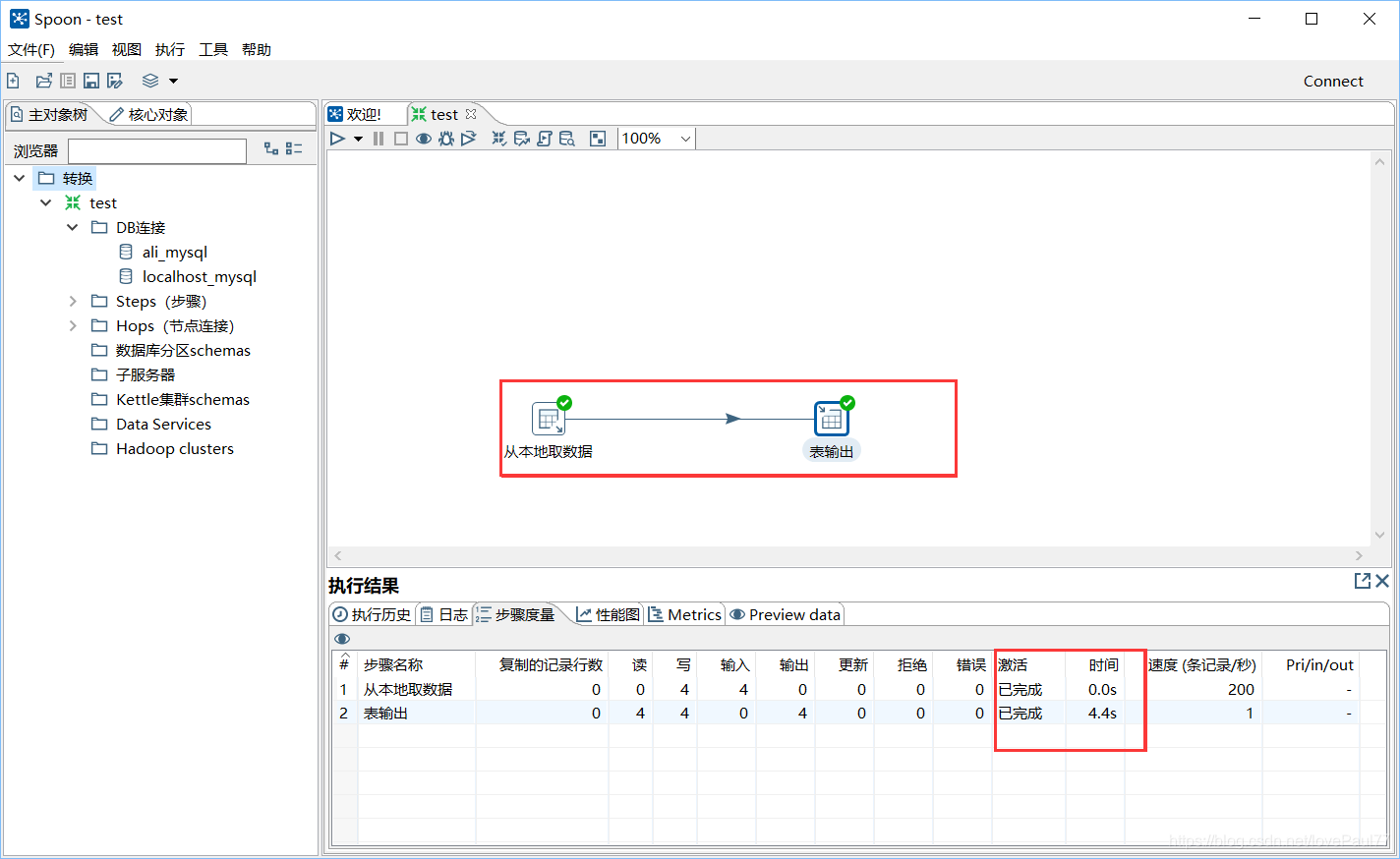This screenshot has width=1400, height=859.
Task: Open a file with the folder icon
Action: pyautogui.click(x=43, y=81)
